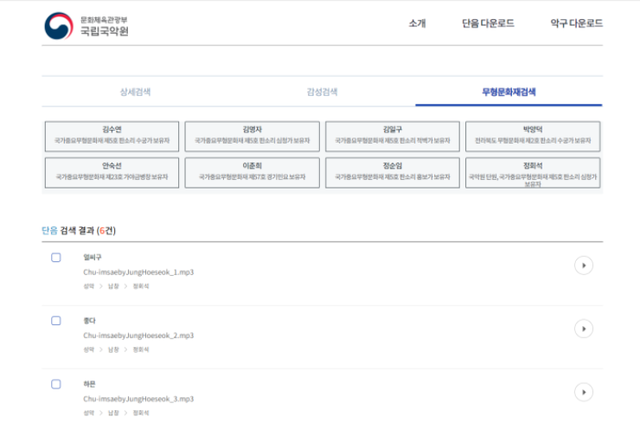
Task: Choose performer 박양덕
Action: [533, 136]
